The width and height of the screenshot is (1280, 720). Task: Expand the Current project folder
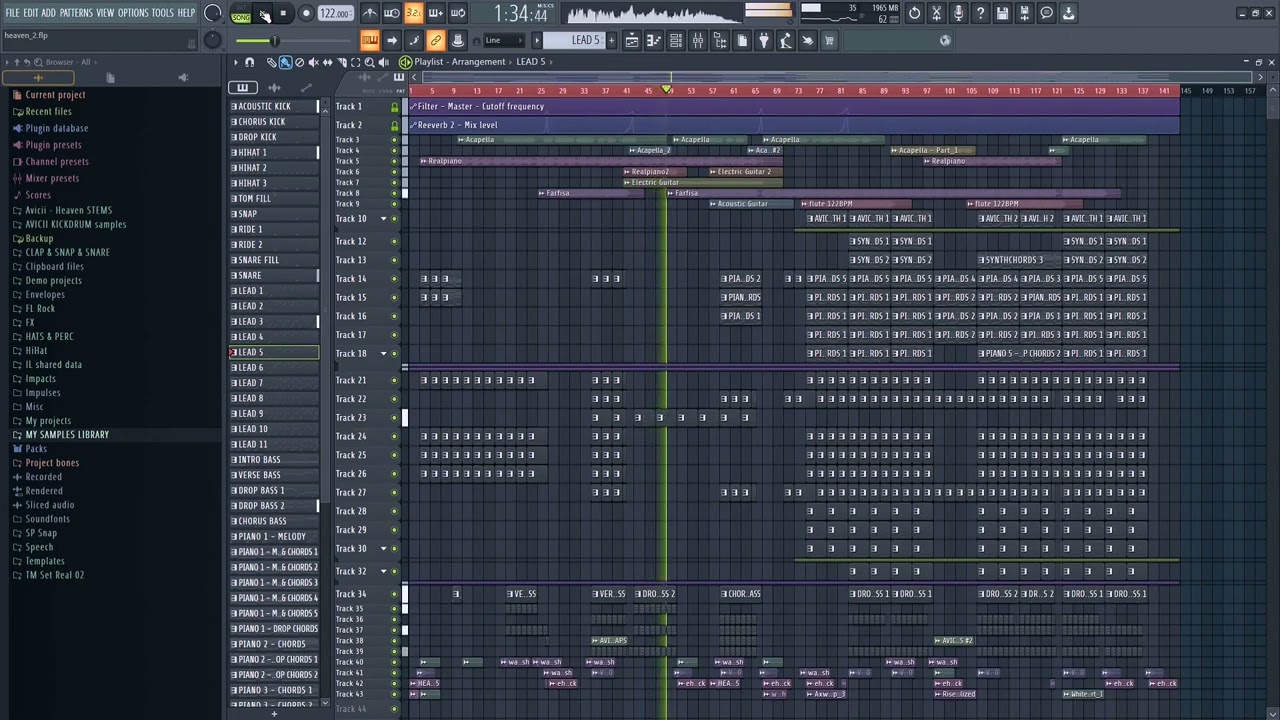tap(55, 95)
